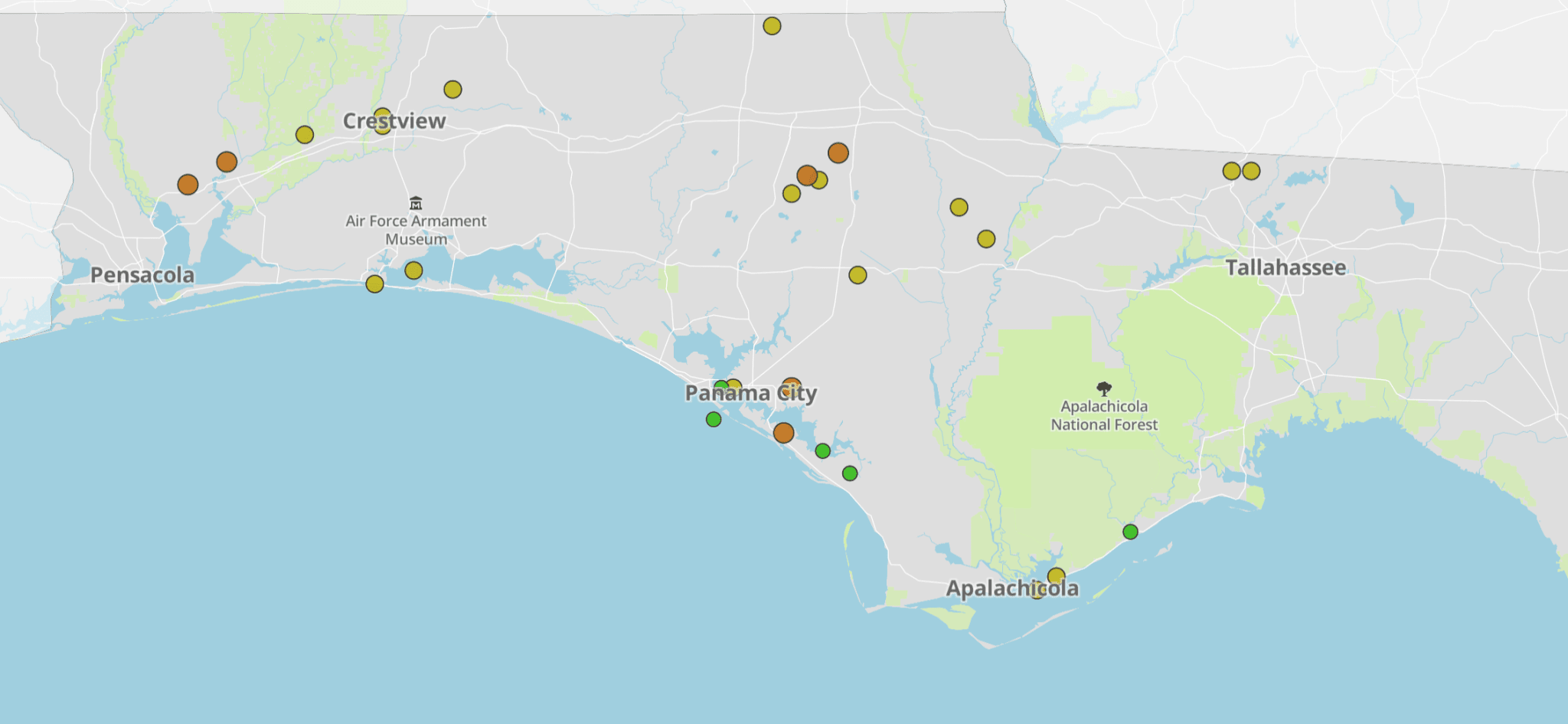The height and width of the screenshot is (724, 1568).
Task: Select the northernmost orange marker north of Panama City
Action: click(838, 153)
